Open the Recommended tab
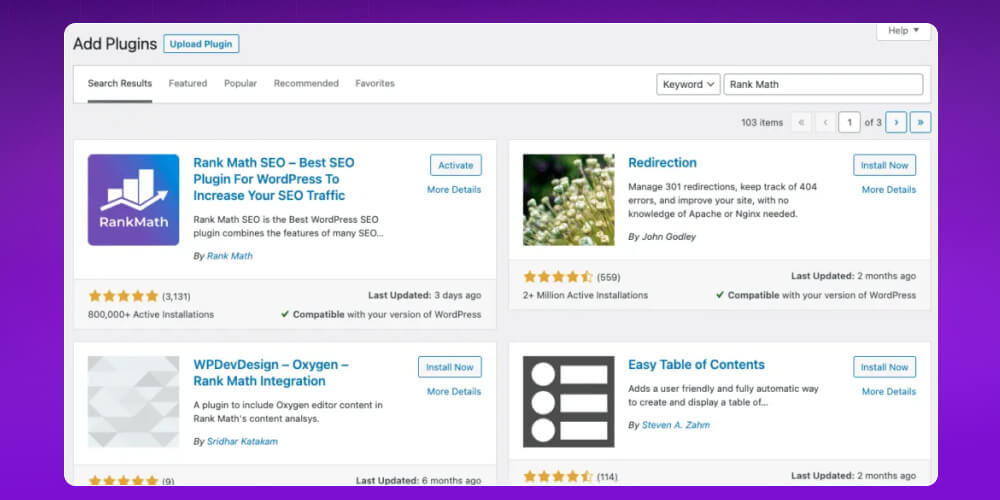 click(x=306, y=84)
